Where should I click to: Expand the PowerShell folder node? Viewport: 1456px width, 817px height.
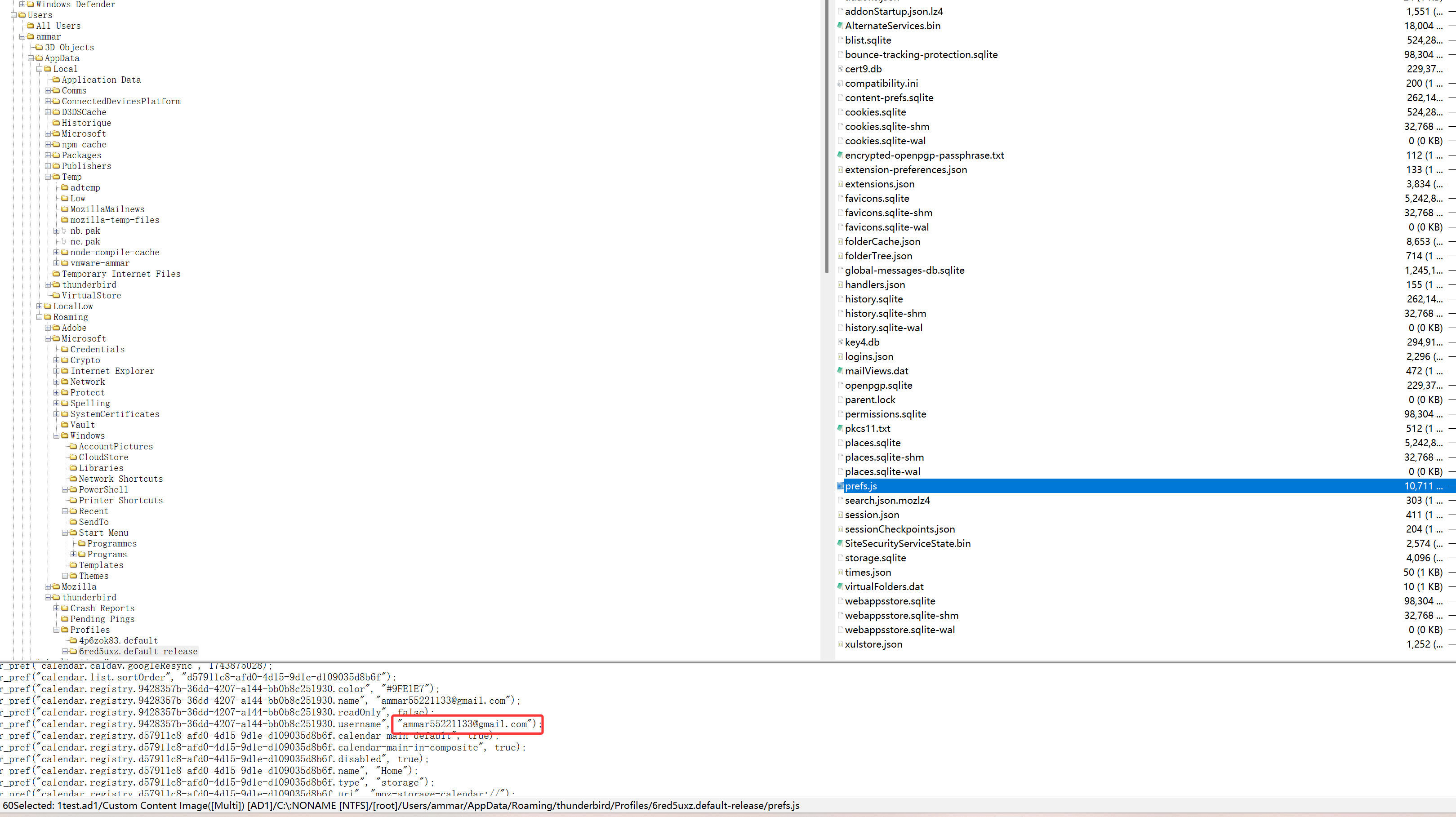pos(65,490)
